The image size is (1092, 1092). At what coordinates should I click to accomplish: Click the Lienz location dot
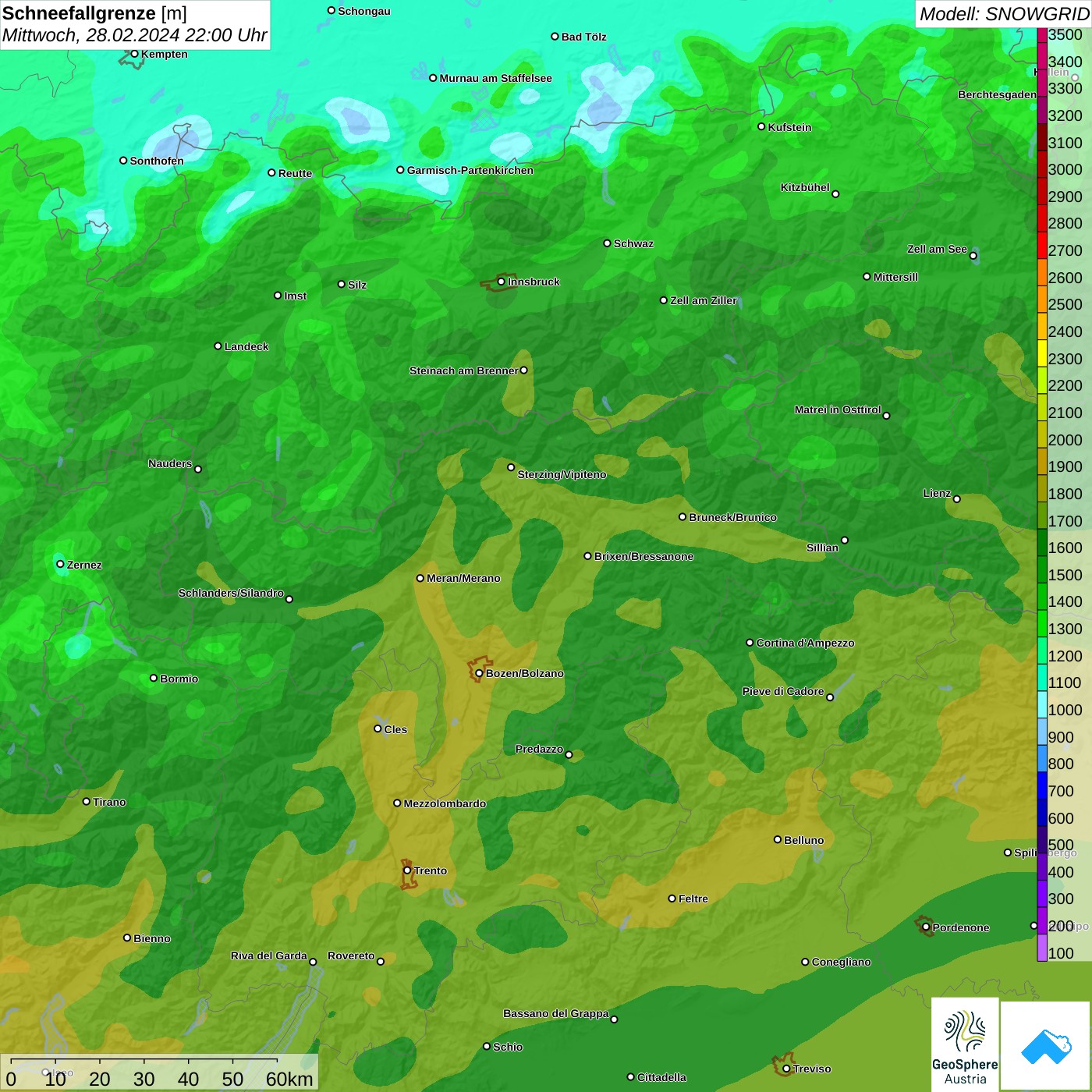tap(957, 499)
